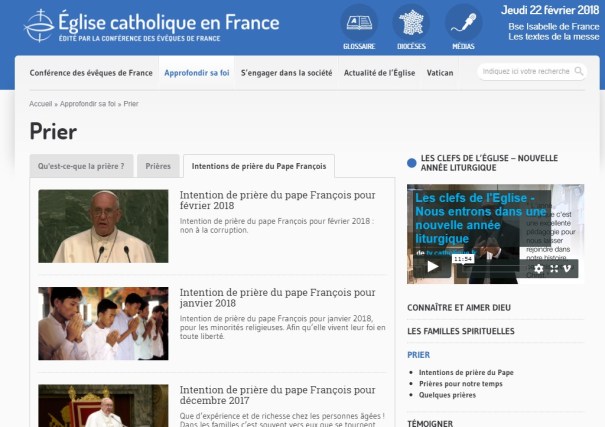Screen dimensions: 605x427
Task: Click the Jeudi 22 février 2018 date
Action: coord(550,10)
